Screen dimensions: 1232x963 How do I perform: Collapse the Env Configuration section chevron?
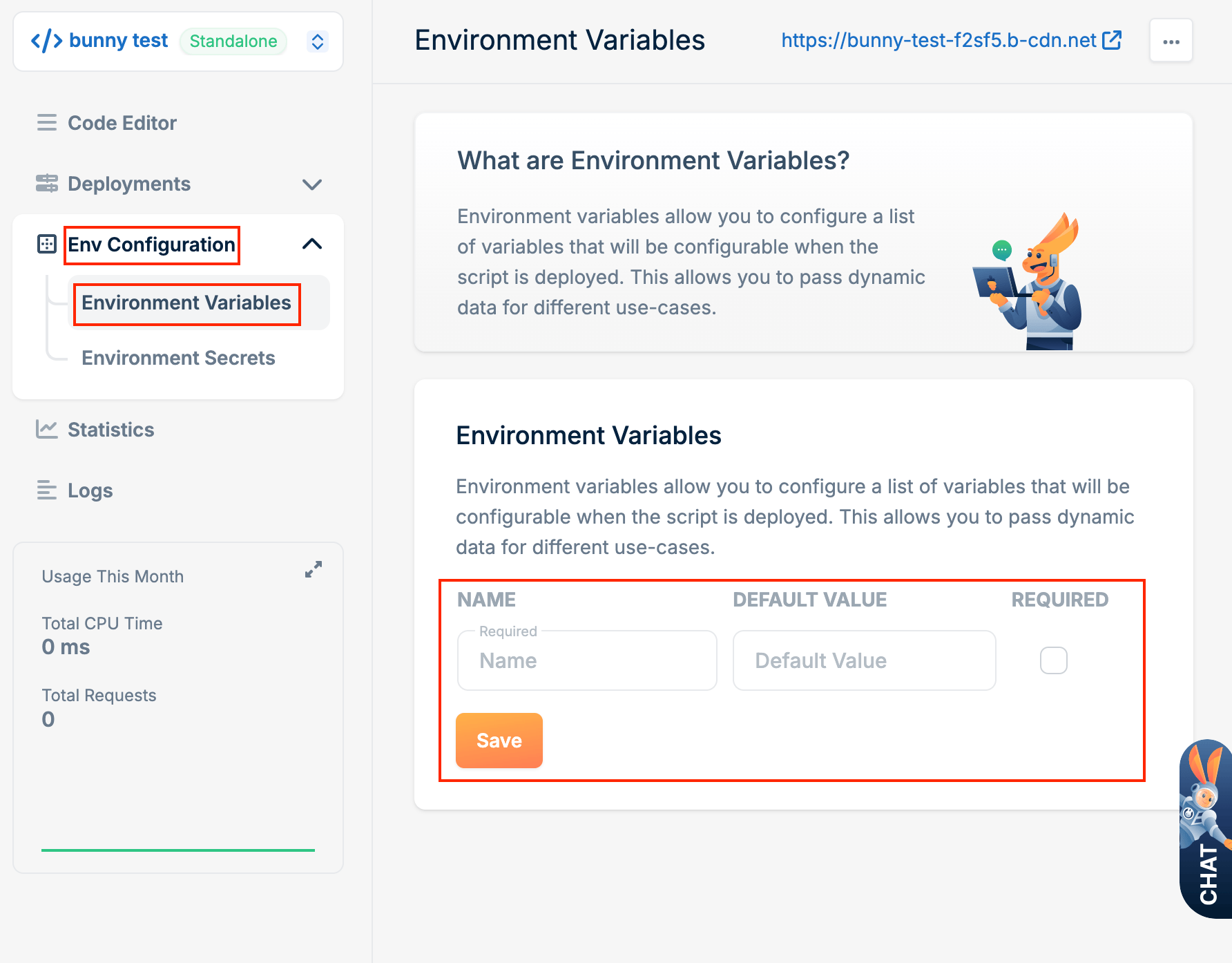coord(312,244)
